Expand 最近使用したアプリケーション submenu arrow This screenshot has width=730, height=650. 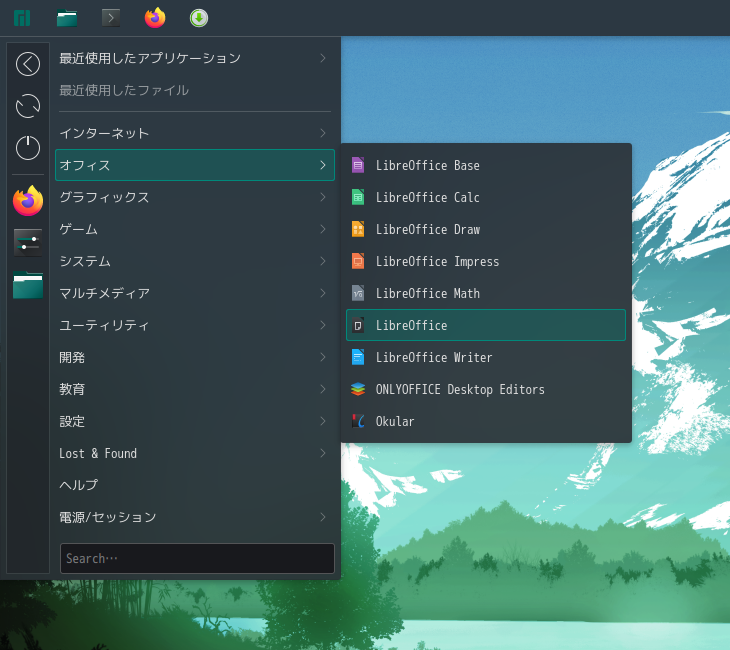(323, 58)
